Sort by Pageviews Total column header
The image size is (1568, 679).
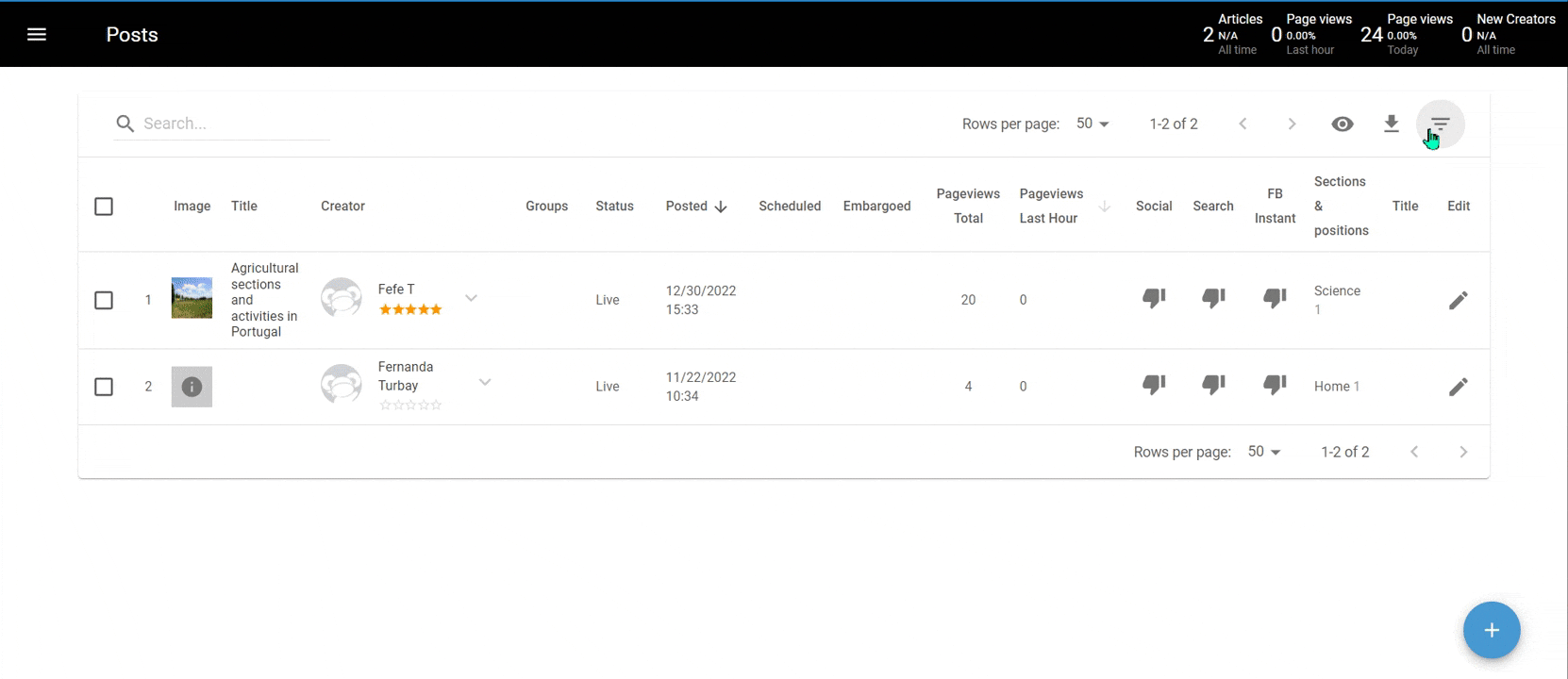pyautogui.click(x=967, y=206)
